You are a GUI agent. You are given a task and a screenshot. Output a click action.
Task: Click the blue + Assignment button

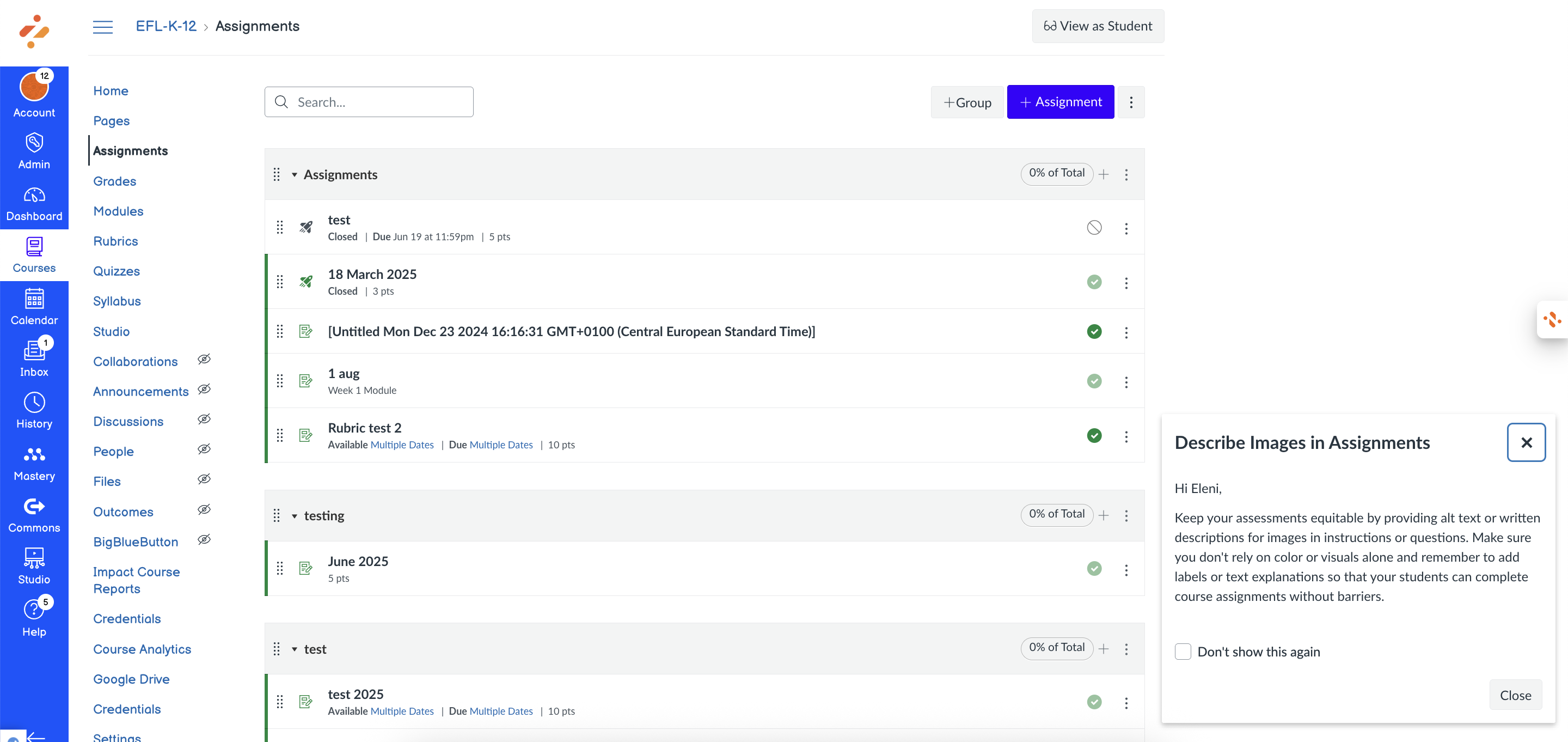click(1059, 102)
